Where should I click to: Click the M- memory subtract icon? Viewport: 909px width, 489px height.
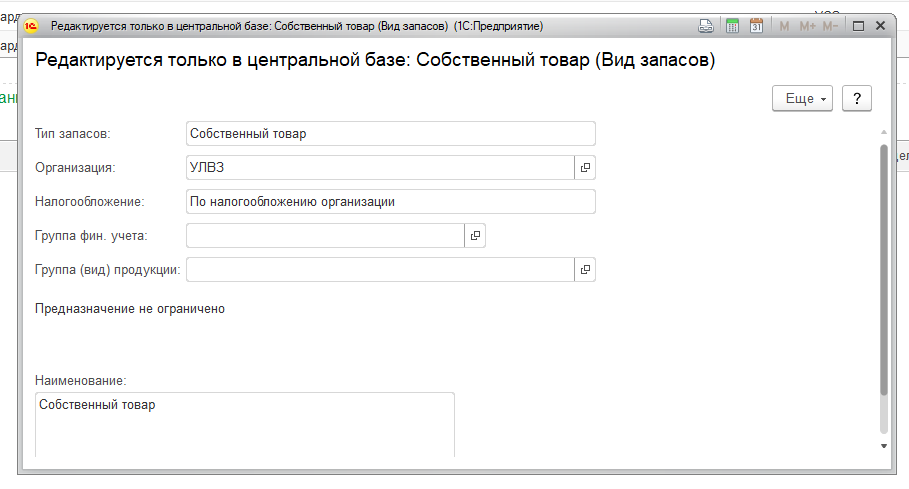pos(830,26)
